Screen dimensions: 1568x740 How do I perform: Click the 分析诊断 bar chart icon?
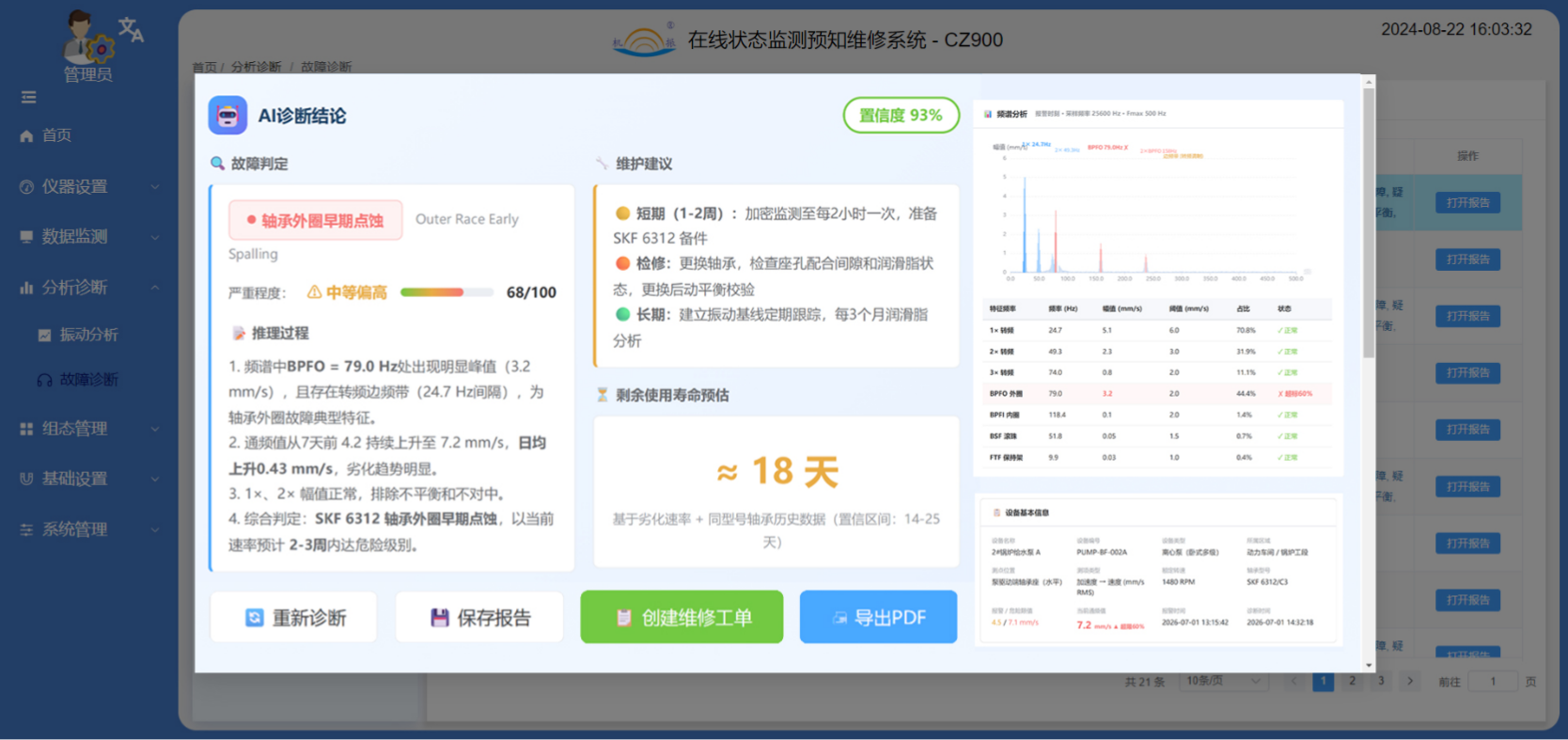[x=26, y=288]
